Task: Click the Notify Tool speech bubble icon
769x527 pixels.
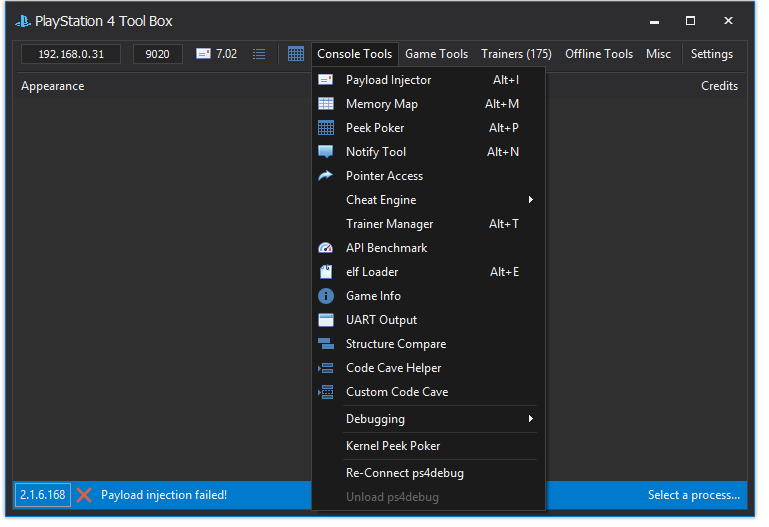Action: click(x=326, y=151)
